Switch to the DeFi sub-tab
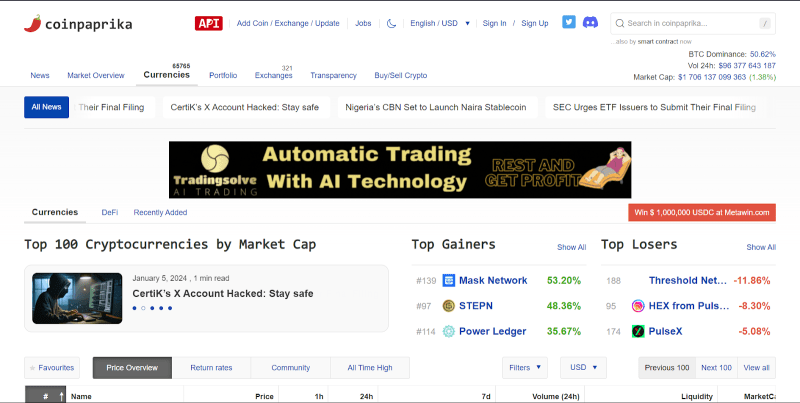 [110, 212]
